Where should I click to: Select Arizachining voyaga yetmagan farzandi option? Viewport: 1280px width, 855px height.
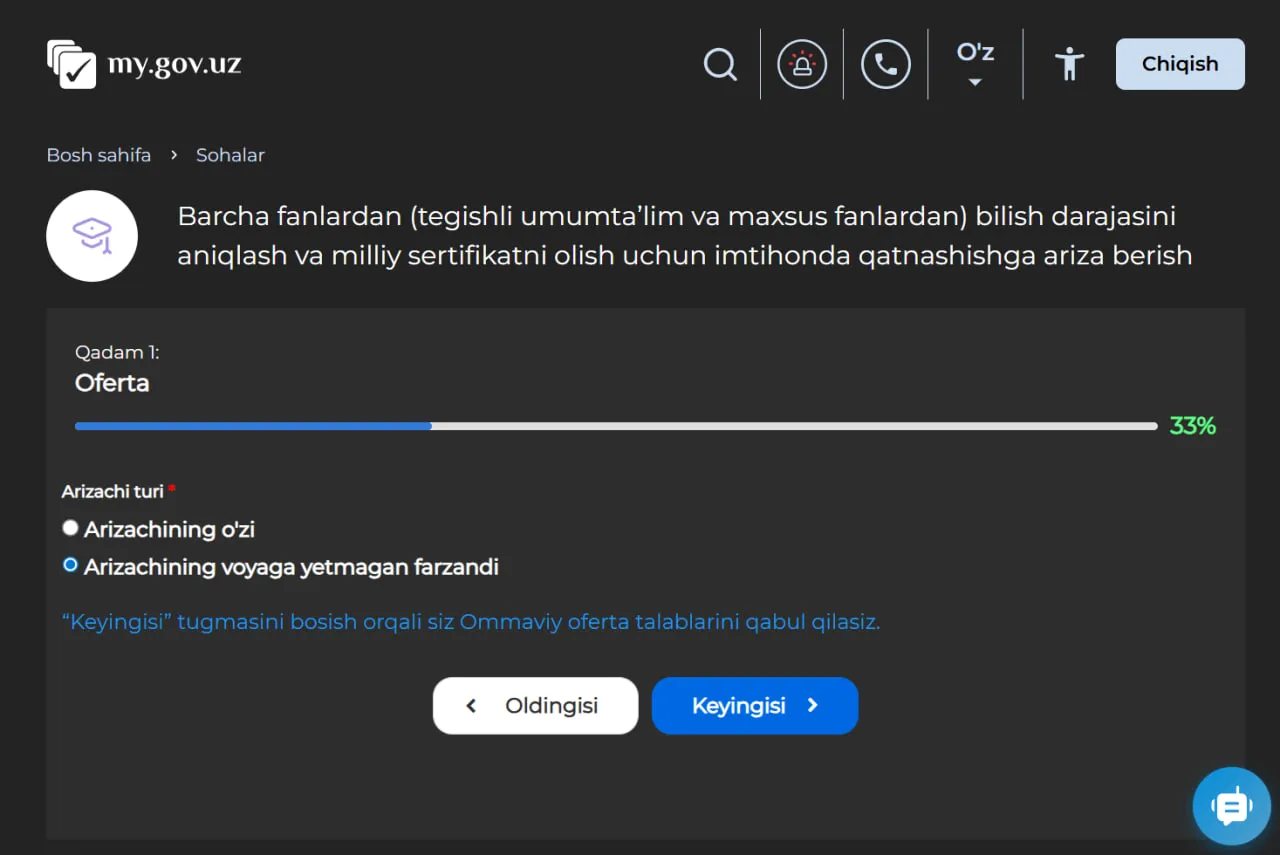tap(70, 564)
